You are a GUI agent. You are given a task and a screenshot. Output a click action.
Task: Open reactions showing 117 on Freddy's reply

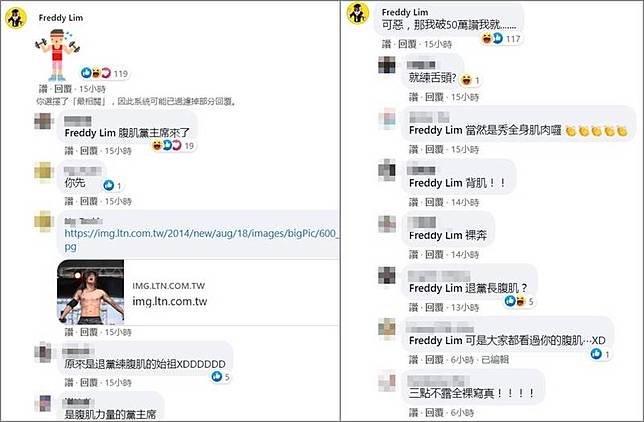(501, 39)
